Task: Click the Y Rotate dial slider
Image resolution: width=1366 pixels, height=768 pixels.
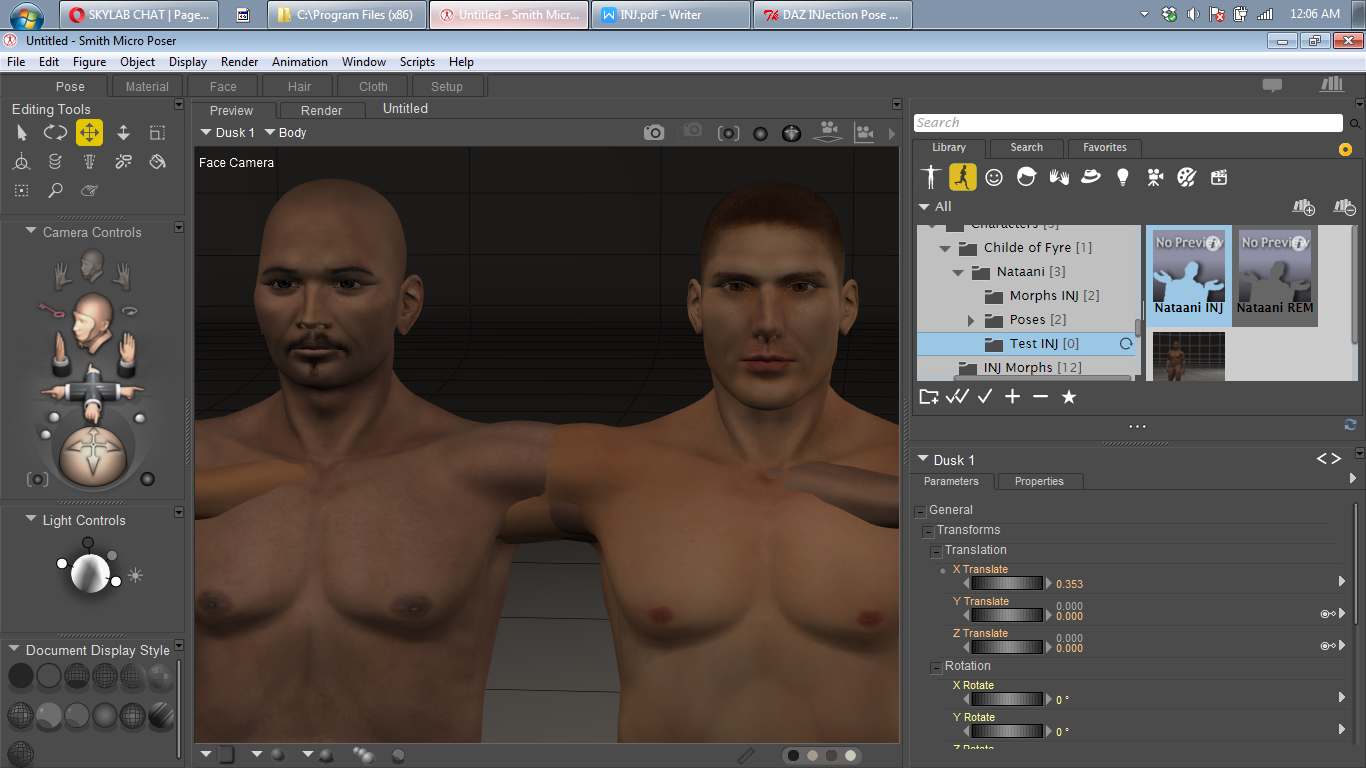Action: point(1008,731)
